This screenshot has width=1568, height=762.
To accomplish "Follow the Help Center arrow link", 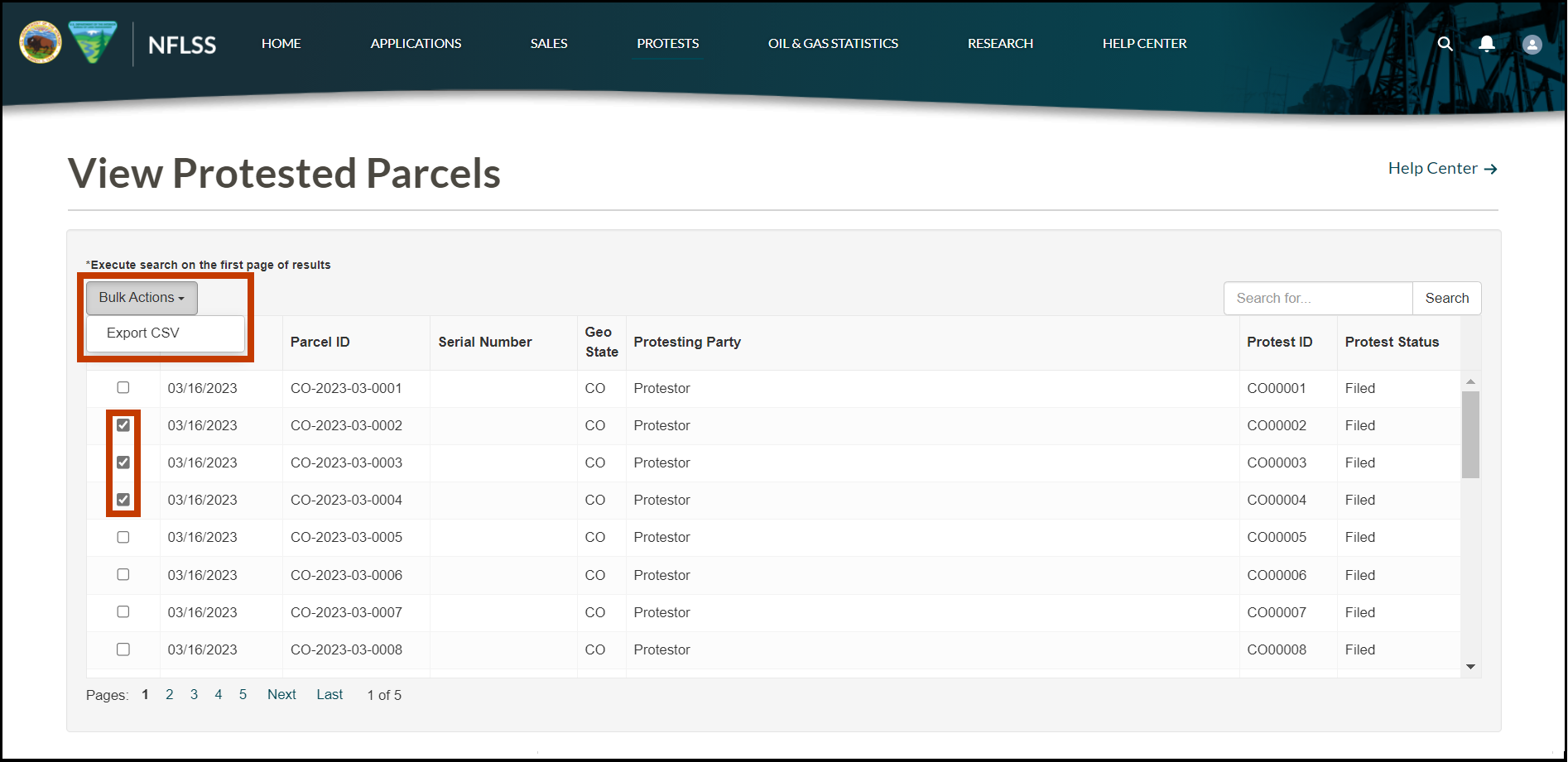I will (x=1442, y=169).
